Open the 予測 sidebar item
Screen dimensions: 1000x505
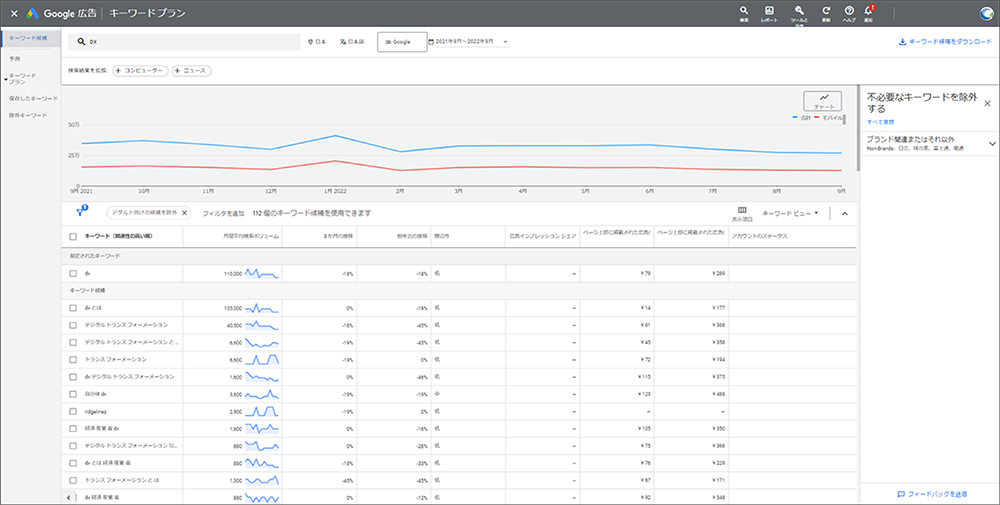coord(15,58)
